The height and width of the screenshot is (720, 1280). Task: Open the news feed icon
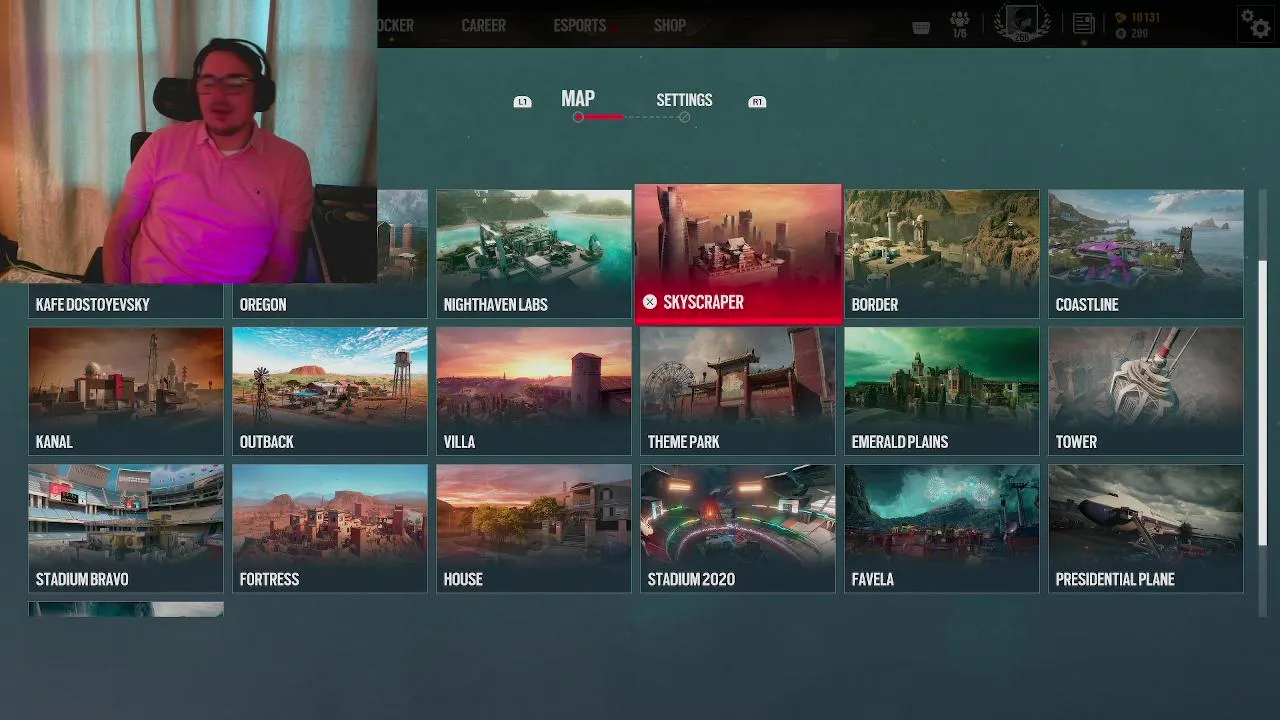1083,24
